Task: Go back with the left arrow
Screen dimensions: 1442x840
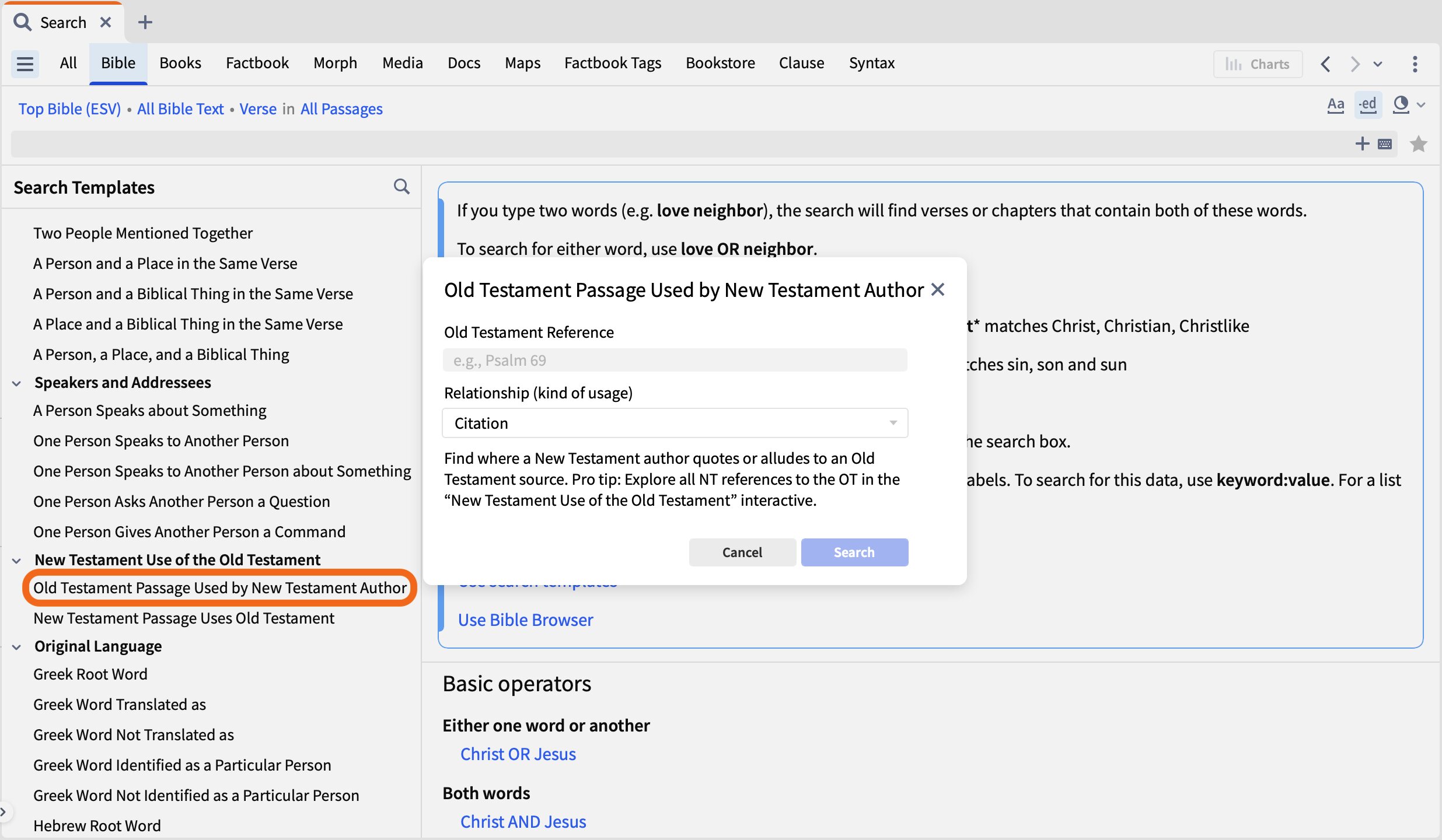Action: (1325, 64)
